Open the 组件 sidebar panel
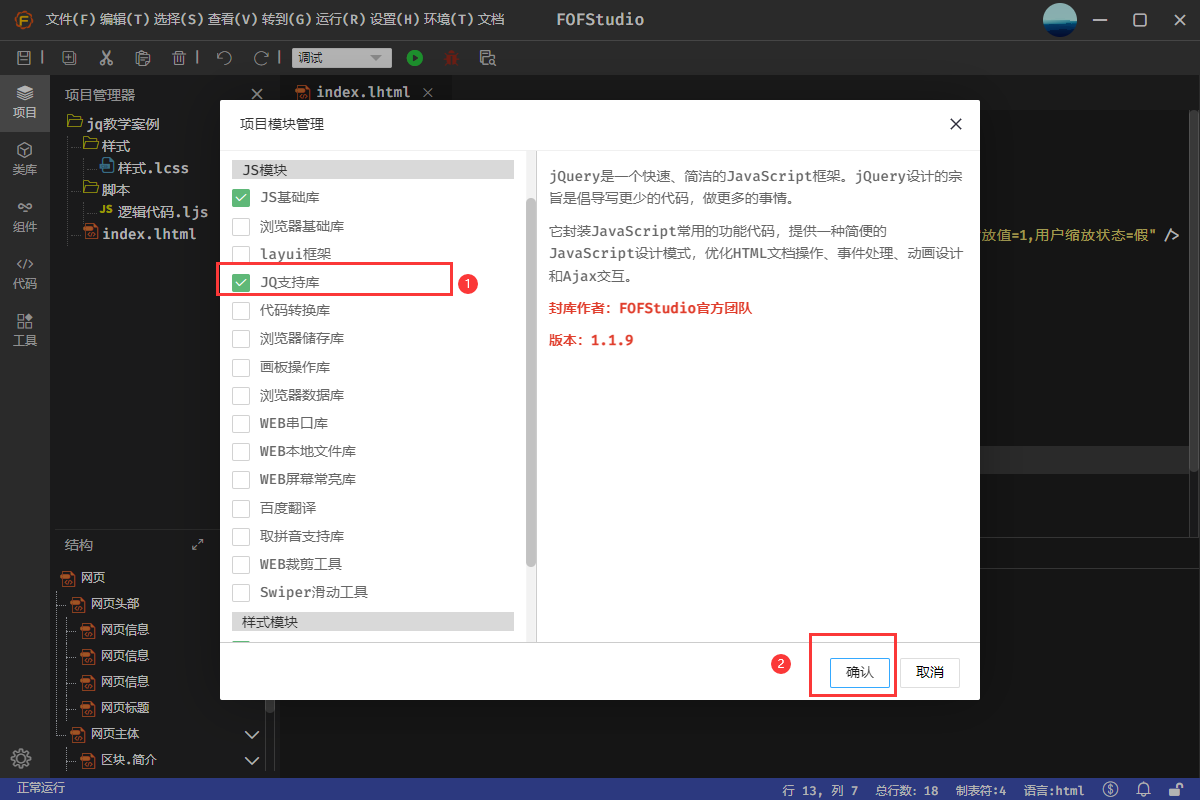Image resolution: width=1200 pixels, height=800 pixels. 25,216
